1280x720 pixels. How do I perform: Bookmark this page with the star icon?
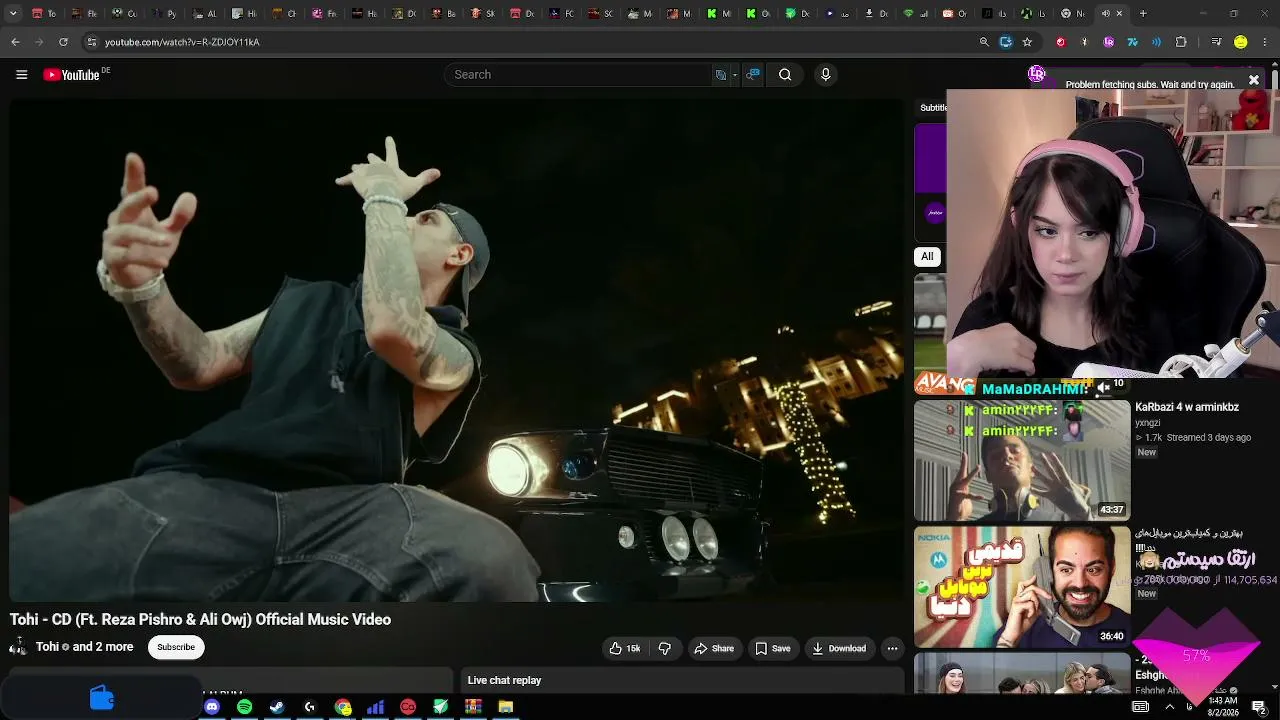click(1027, 42)
